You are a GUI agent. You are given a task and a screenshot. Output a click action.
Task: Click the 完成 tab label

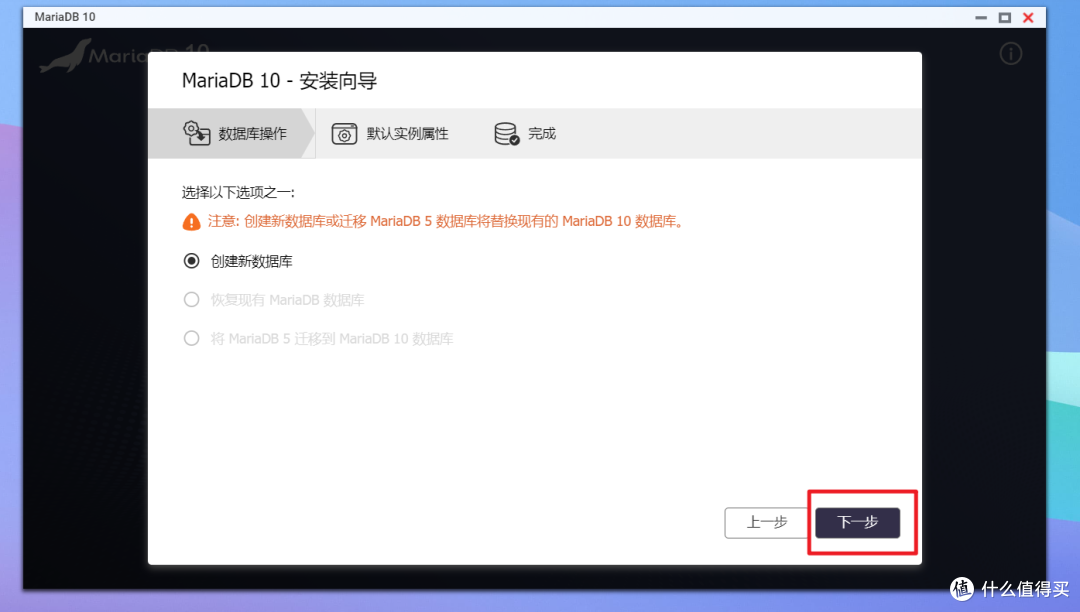click(539, 133)
